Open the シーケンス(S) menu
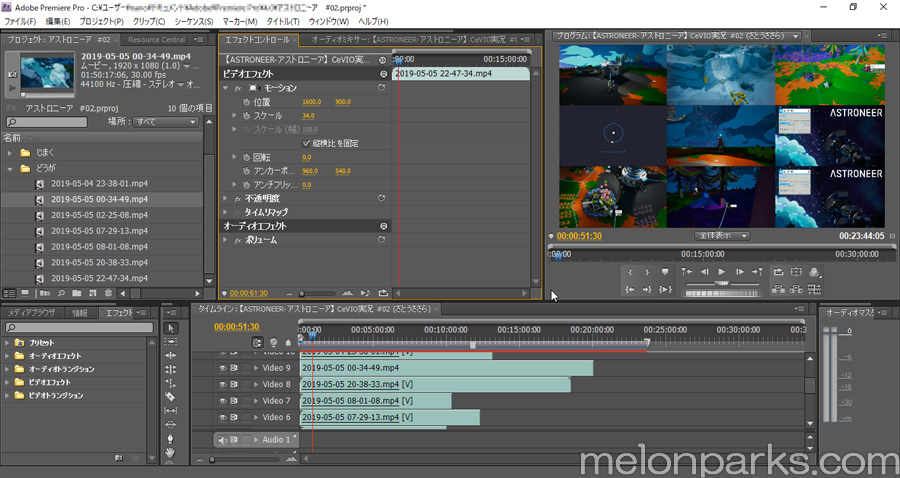The height and width of the screenshot is (478, 900). pyautogui.click(x=193, y=21)
